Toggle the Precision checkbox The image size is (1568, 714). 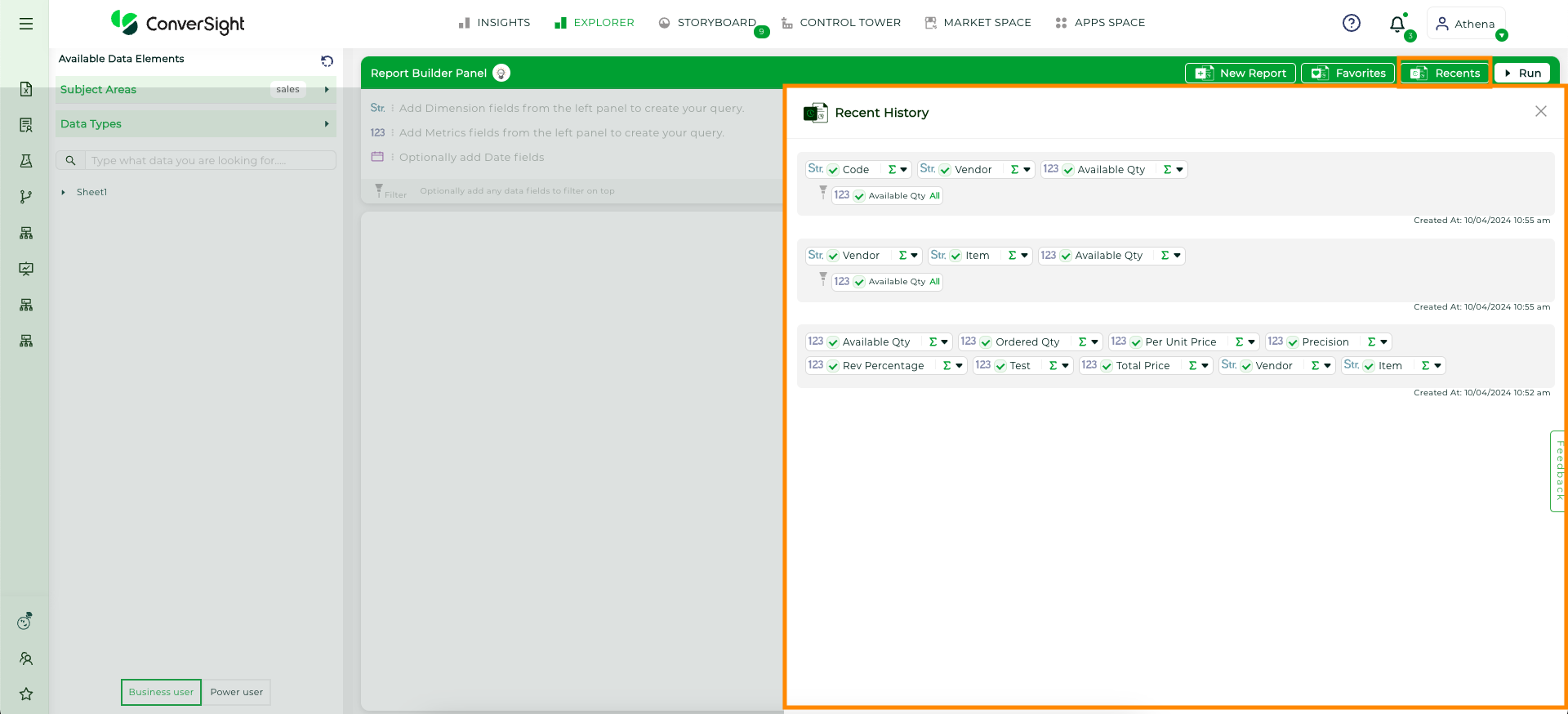coord(1293,342)
